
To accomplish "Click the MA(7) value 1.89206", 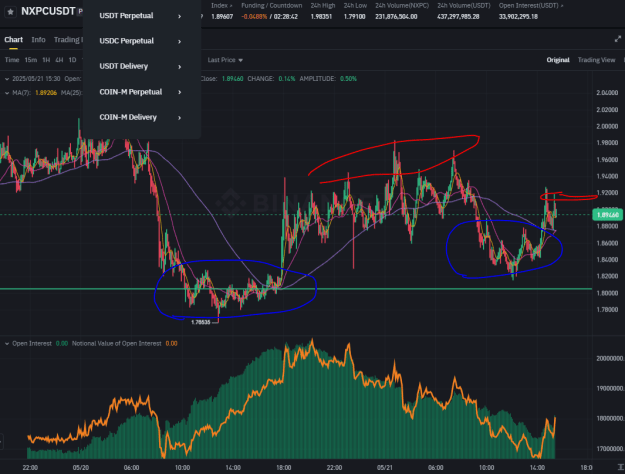I will [46, 93].
